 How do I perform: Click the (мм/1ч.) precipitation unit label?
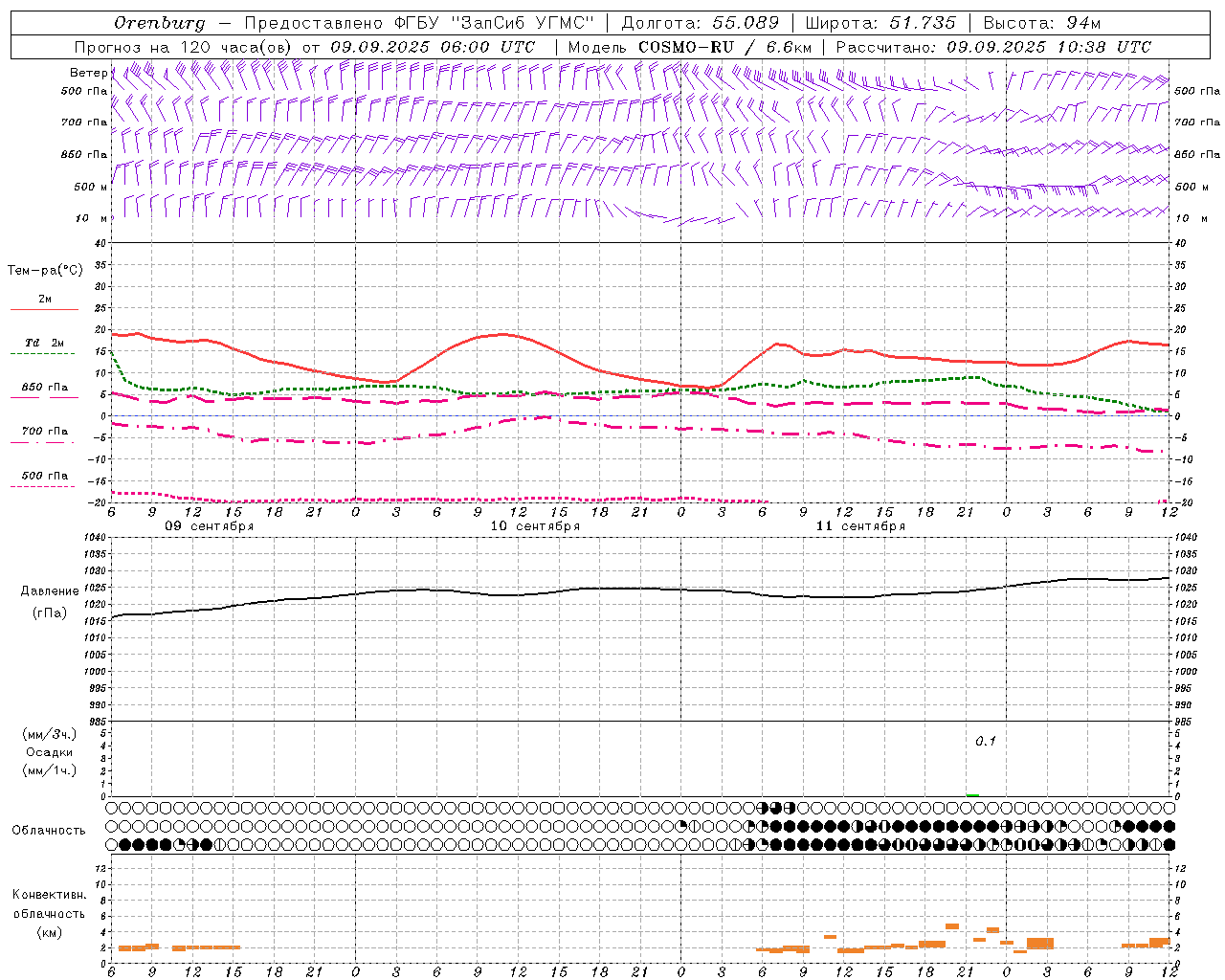click(x=49, y=770)
